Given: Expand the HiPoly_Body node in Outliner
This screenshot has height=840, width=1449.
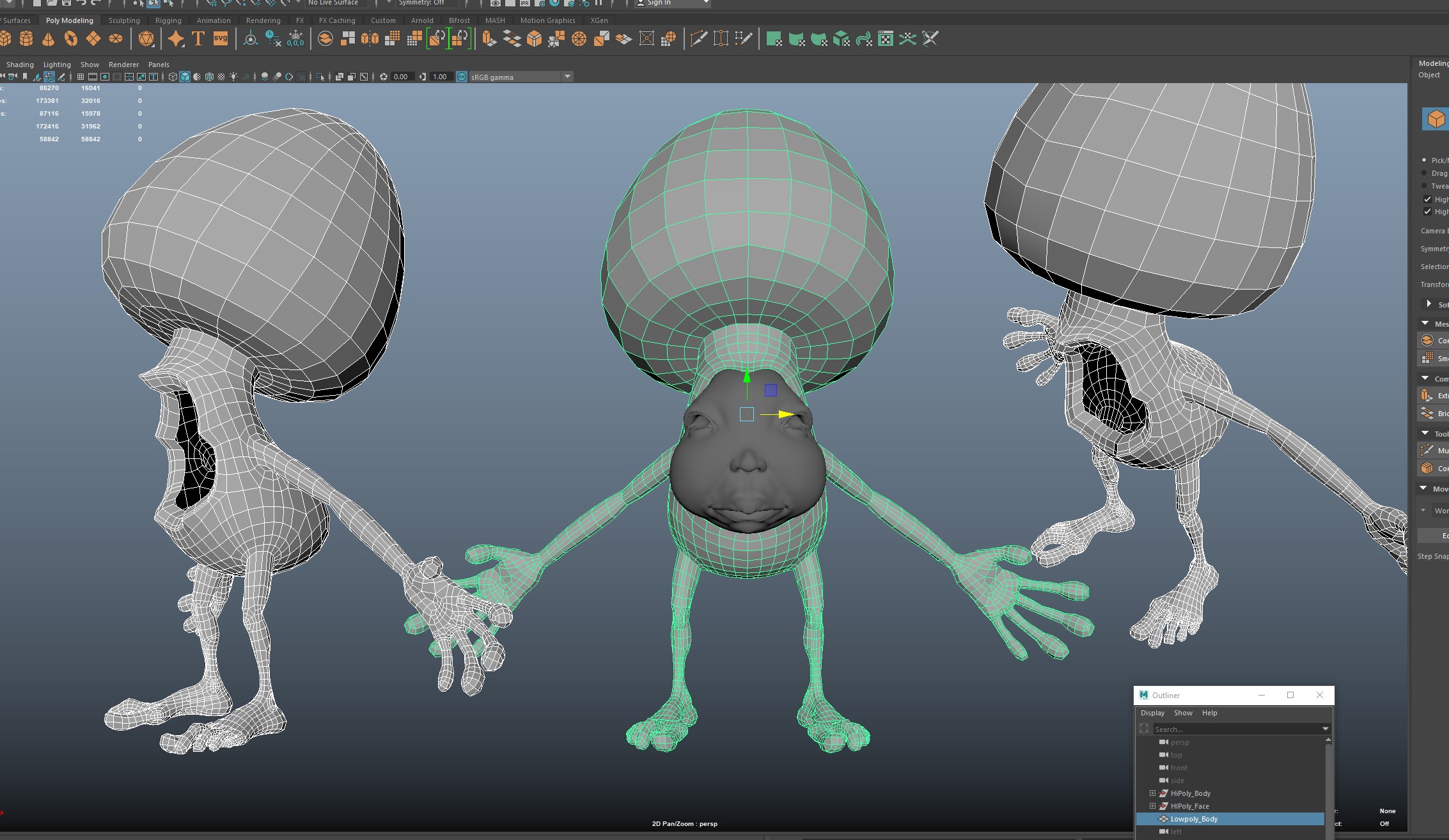Looking at the screenshot, I should pyautogui.click(x=1152, y=793).
